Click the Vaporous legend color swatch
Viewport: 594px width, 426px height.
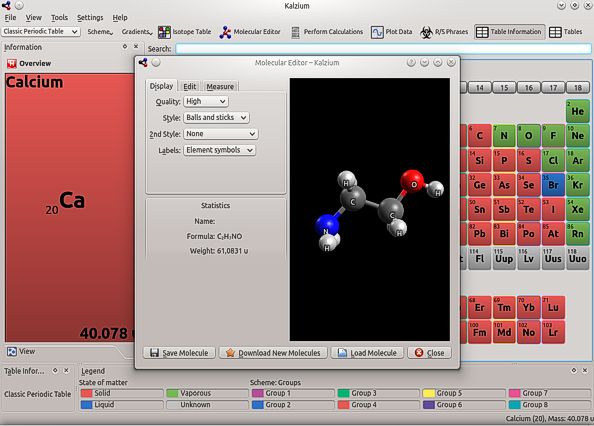(x=172, y=393)
